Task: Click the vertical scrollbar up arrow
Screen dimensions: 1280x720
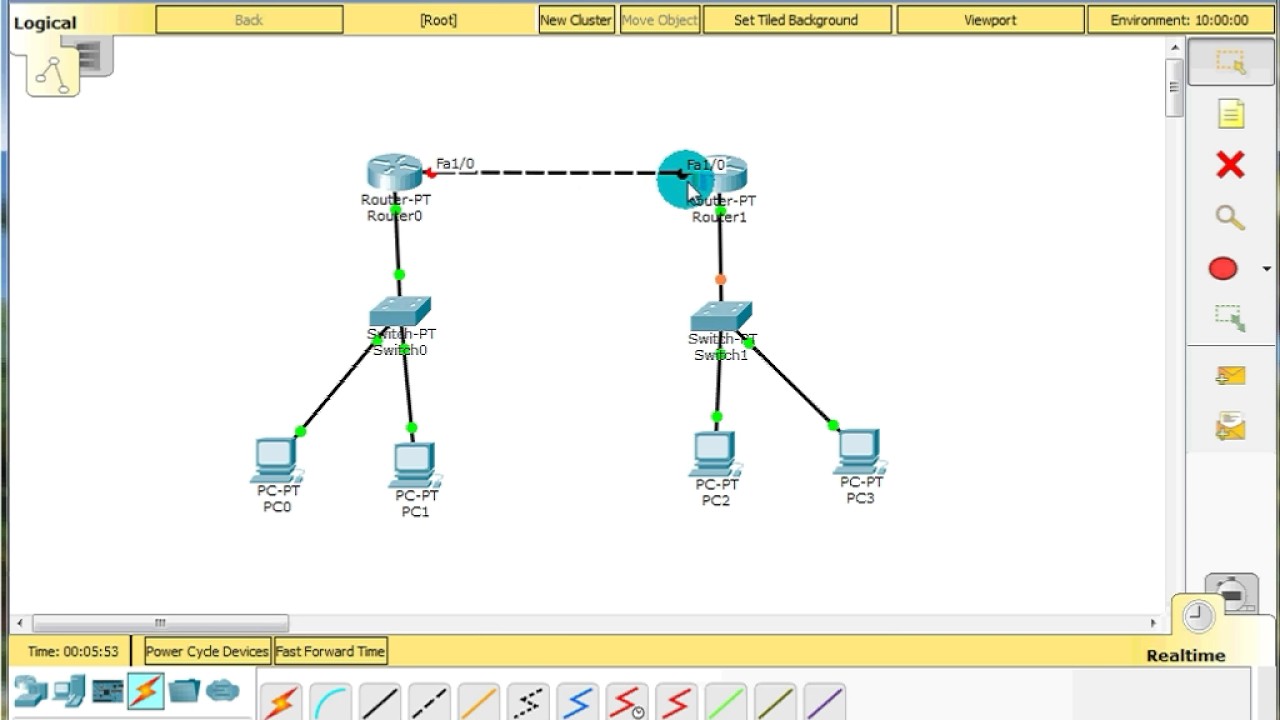Action: (x=1175, y=46)
